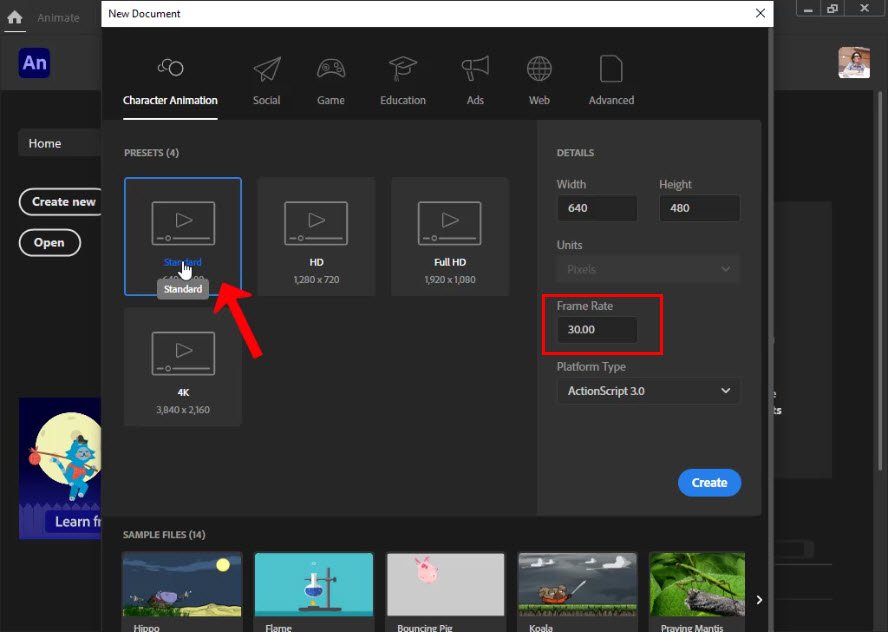Close the New Document dialog
This screenshot has width=888, height=632.
click(760, 13)
